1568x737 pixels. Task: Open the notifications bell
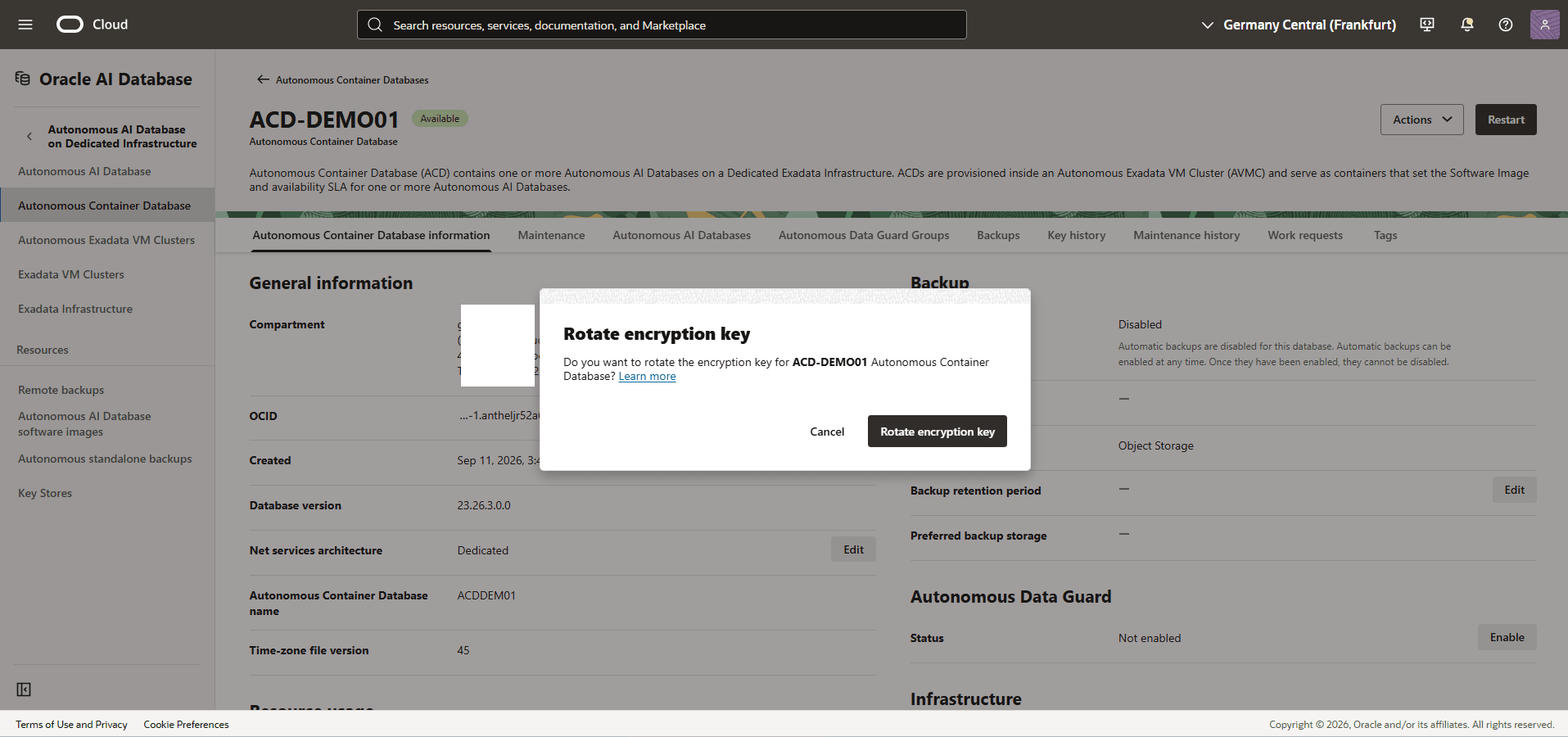coord(1467,25)
